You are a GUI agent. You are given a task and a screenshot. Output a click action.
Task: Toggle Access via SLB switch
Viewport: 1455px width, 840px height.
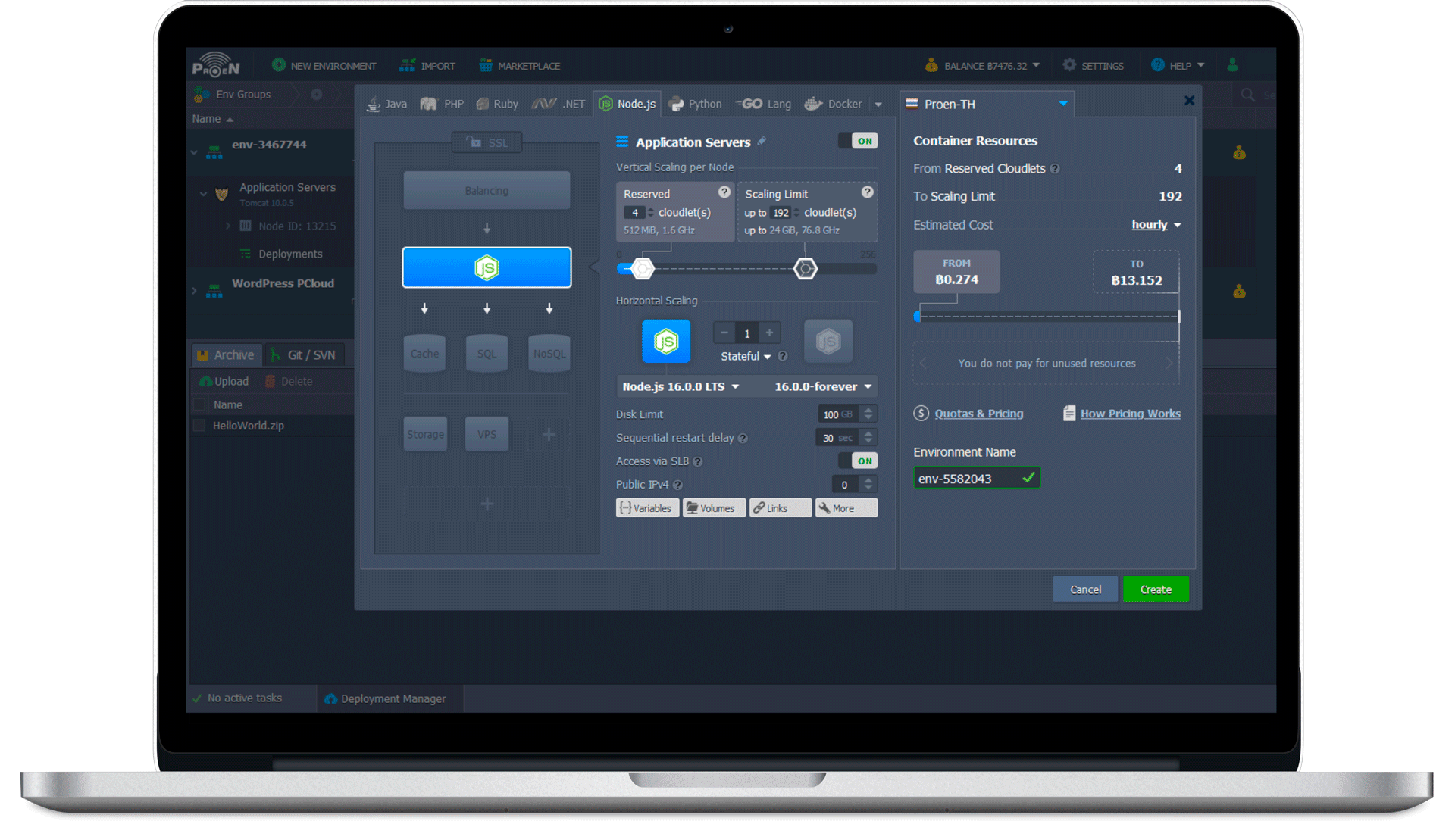point(858,461)
